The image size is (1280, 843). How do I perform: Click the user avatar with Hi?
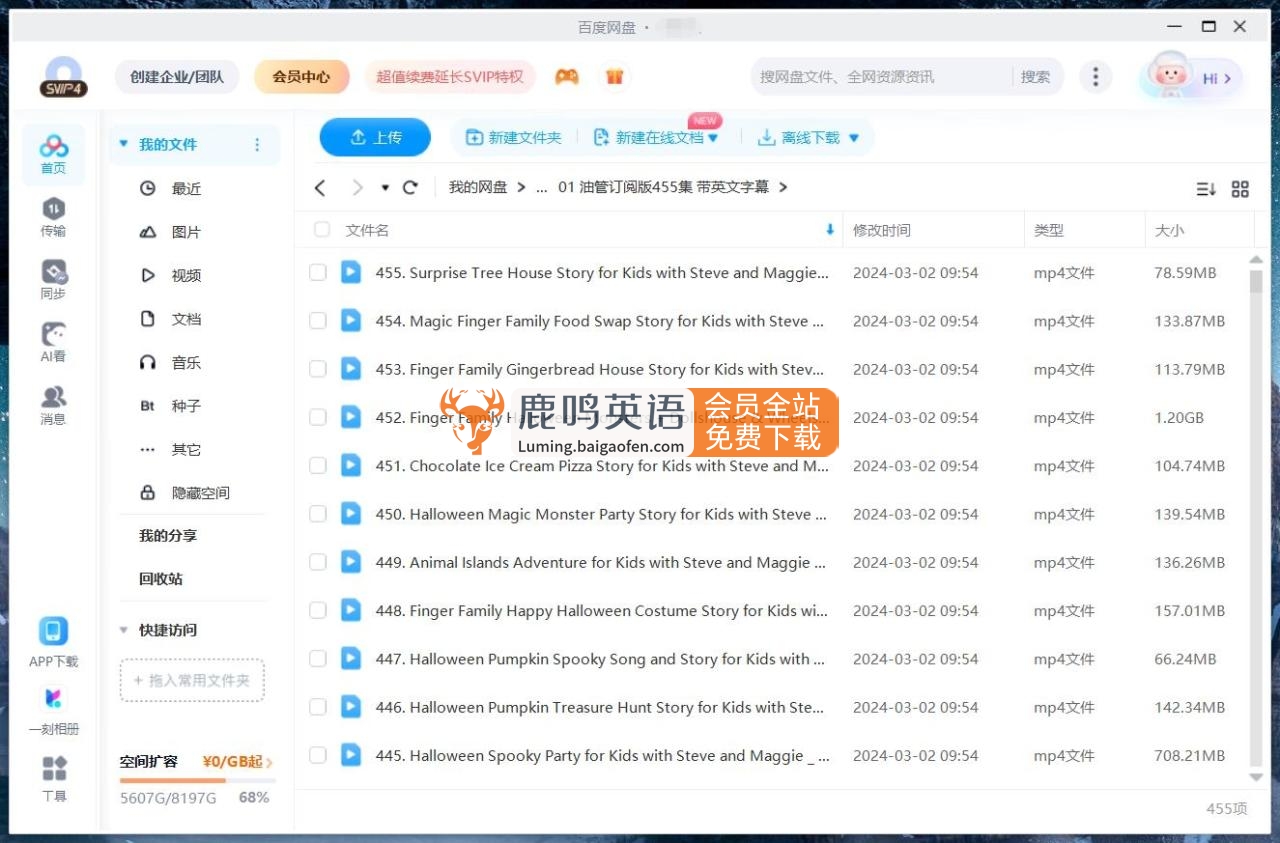point(1190,77)
